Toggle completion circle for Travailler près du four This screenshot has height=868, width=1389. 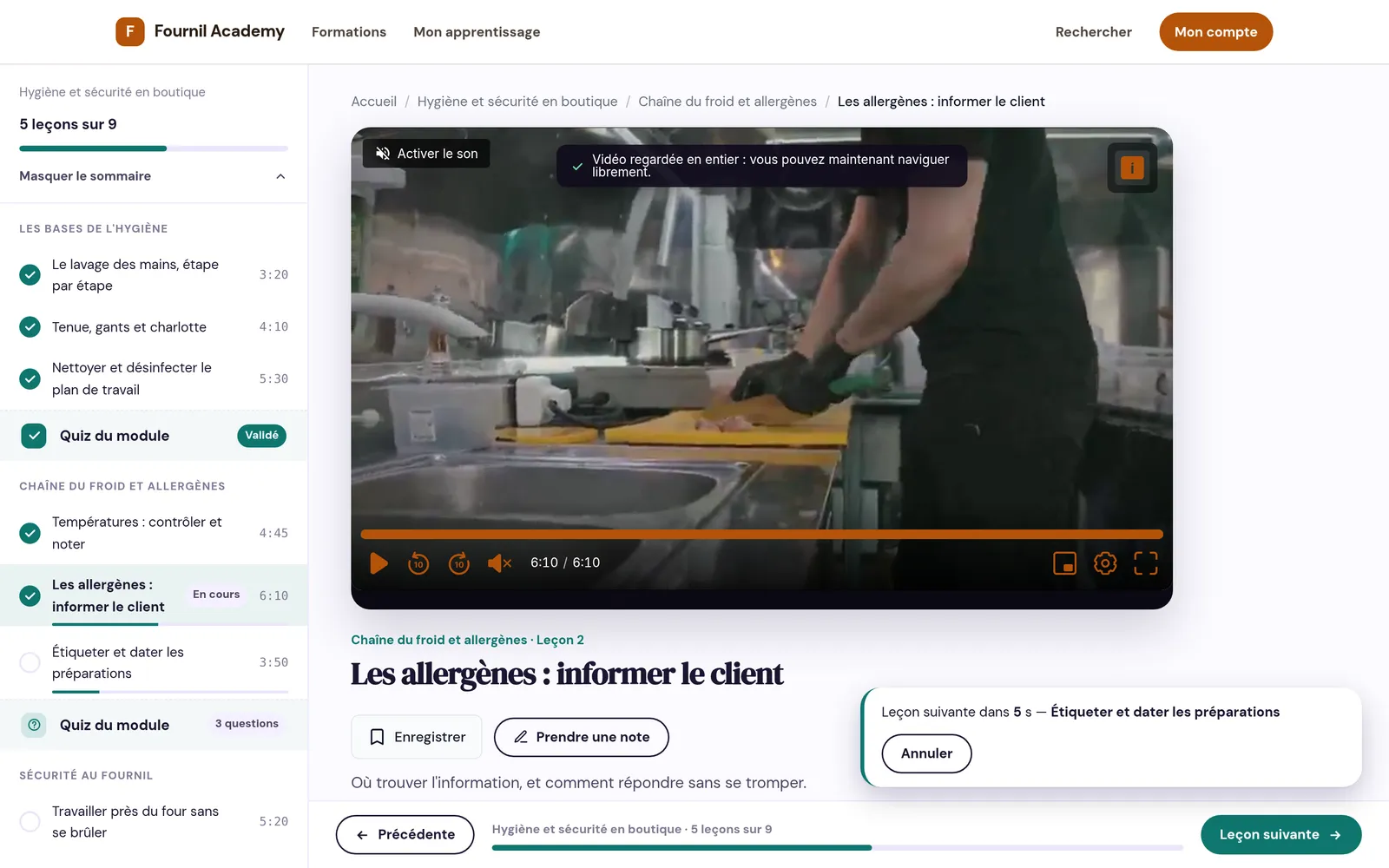[x=30, y=822]
